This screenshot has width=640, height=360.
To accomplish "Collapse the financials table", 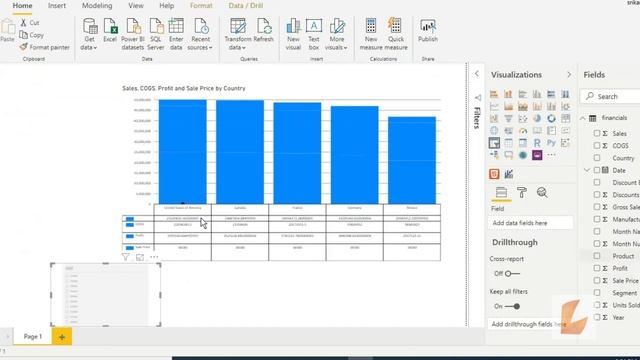I will point(583,118).
